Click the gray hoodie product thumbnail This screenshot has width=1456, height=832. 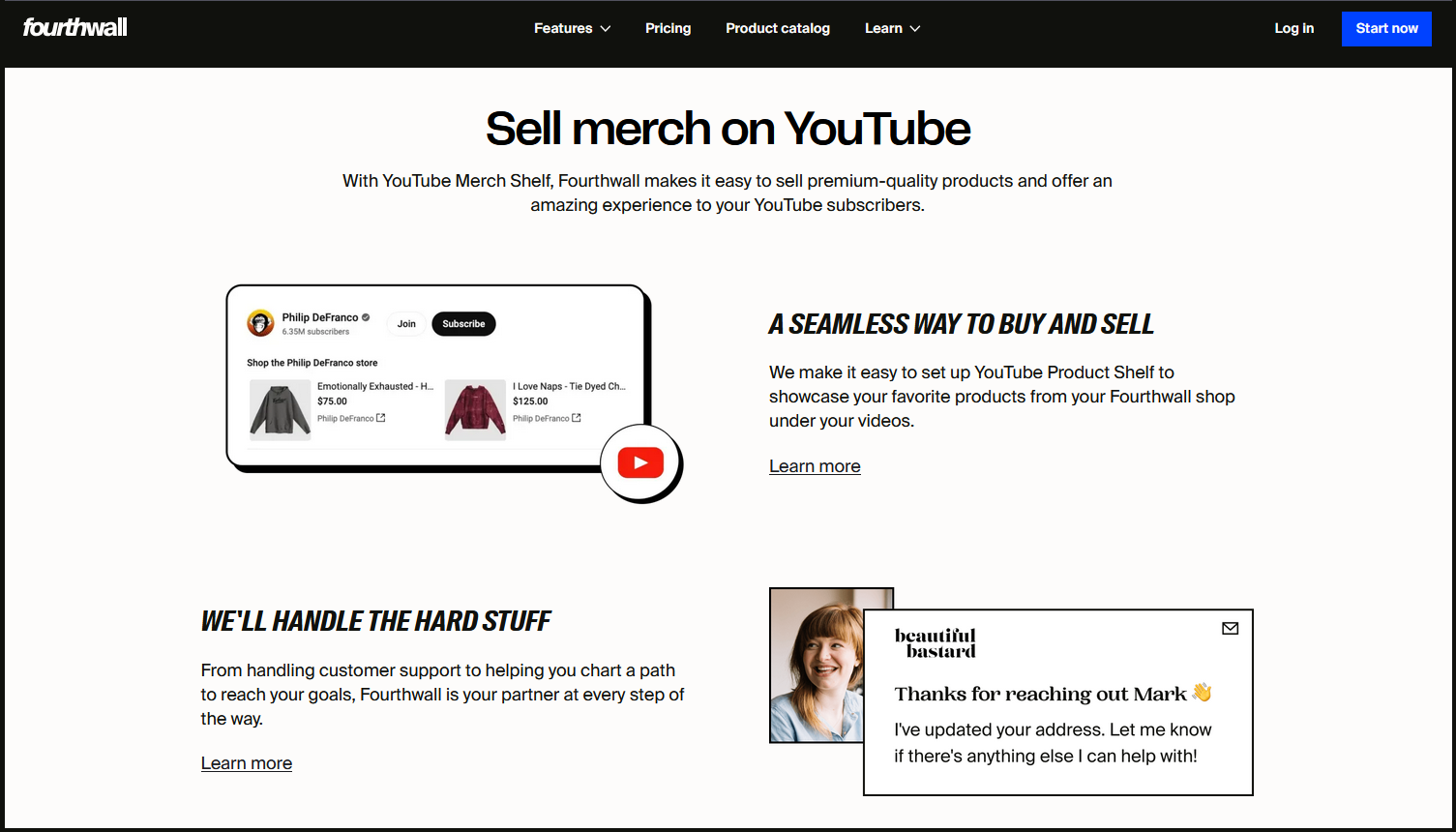(280, 409)
